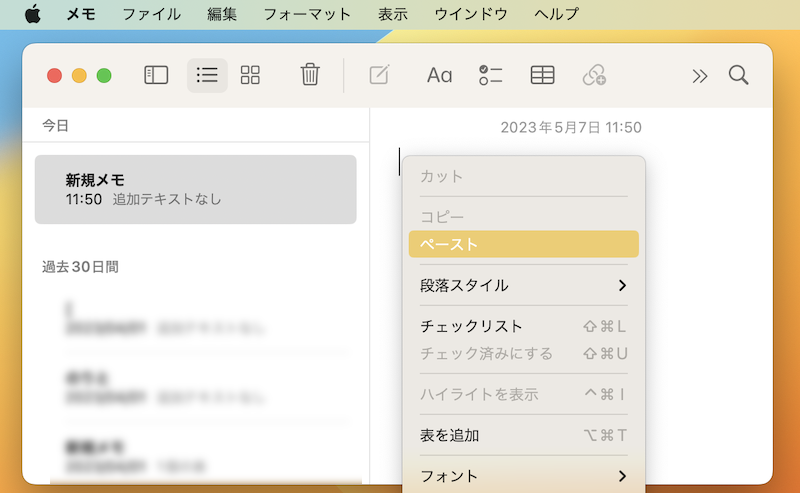Open the Aa text format icon
The image size is (800, 493).
coord(439,75)
